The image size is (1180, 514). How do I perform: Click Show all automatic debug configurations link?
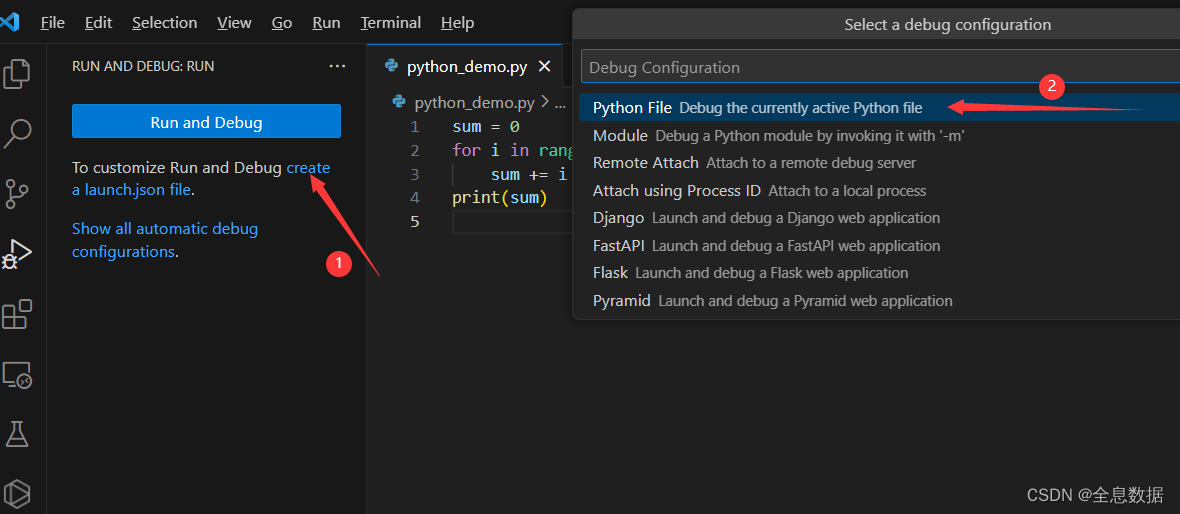(x=165, y=239)
